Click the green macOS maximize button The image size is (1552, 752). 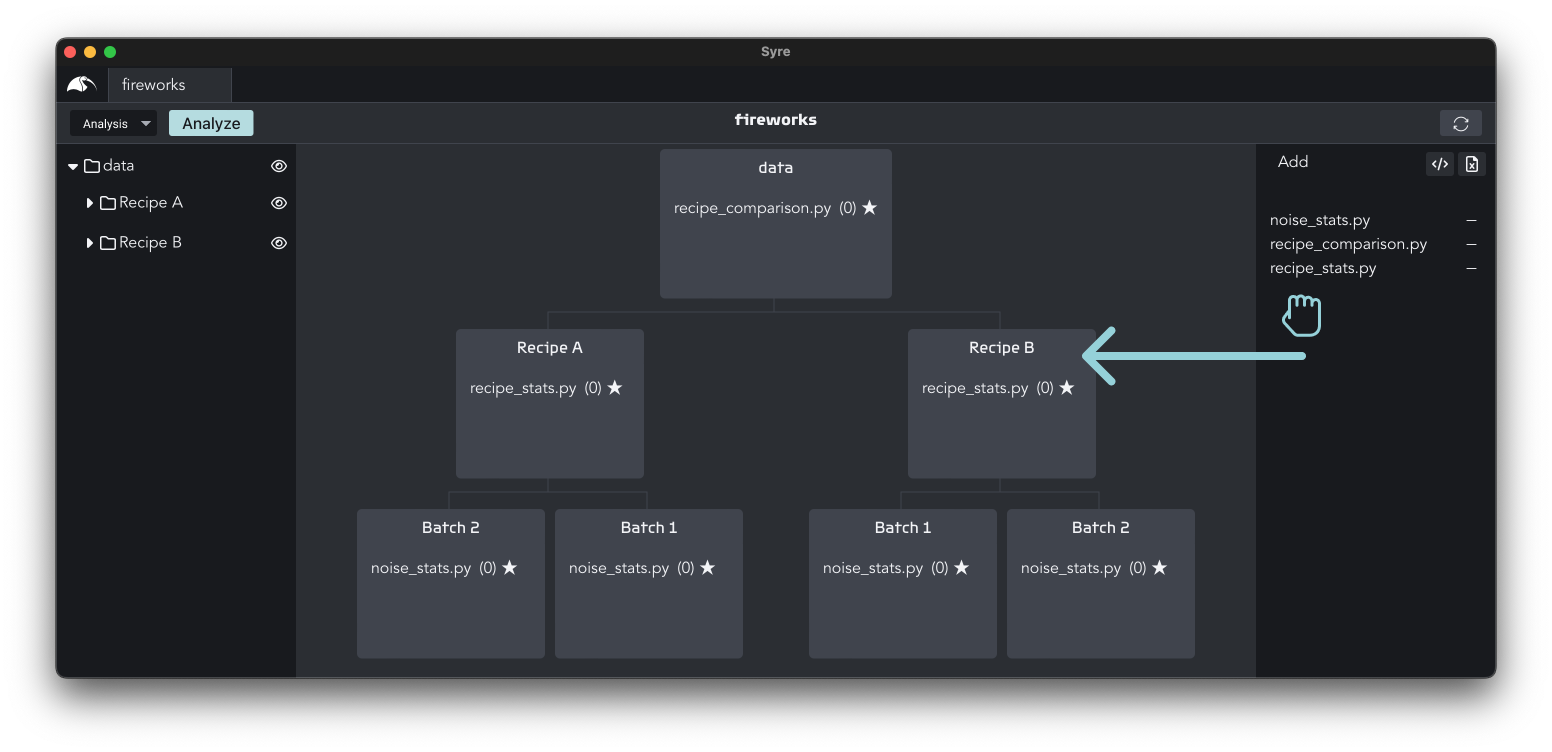[x=110, y=52]
